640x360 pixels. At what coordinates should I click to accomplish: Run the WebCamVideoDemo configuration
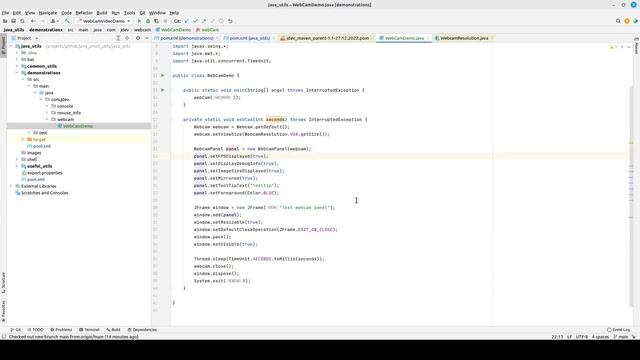pos(139,21)
